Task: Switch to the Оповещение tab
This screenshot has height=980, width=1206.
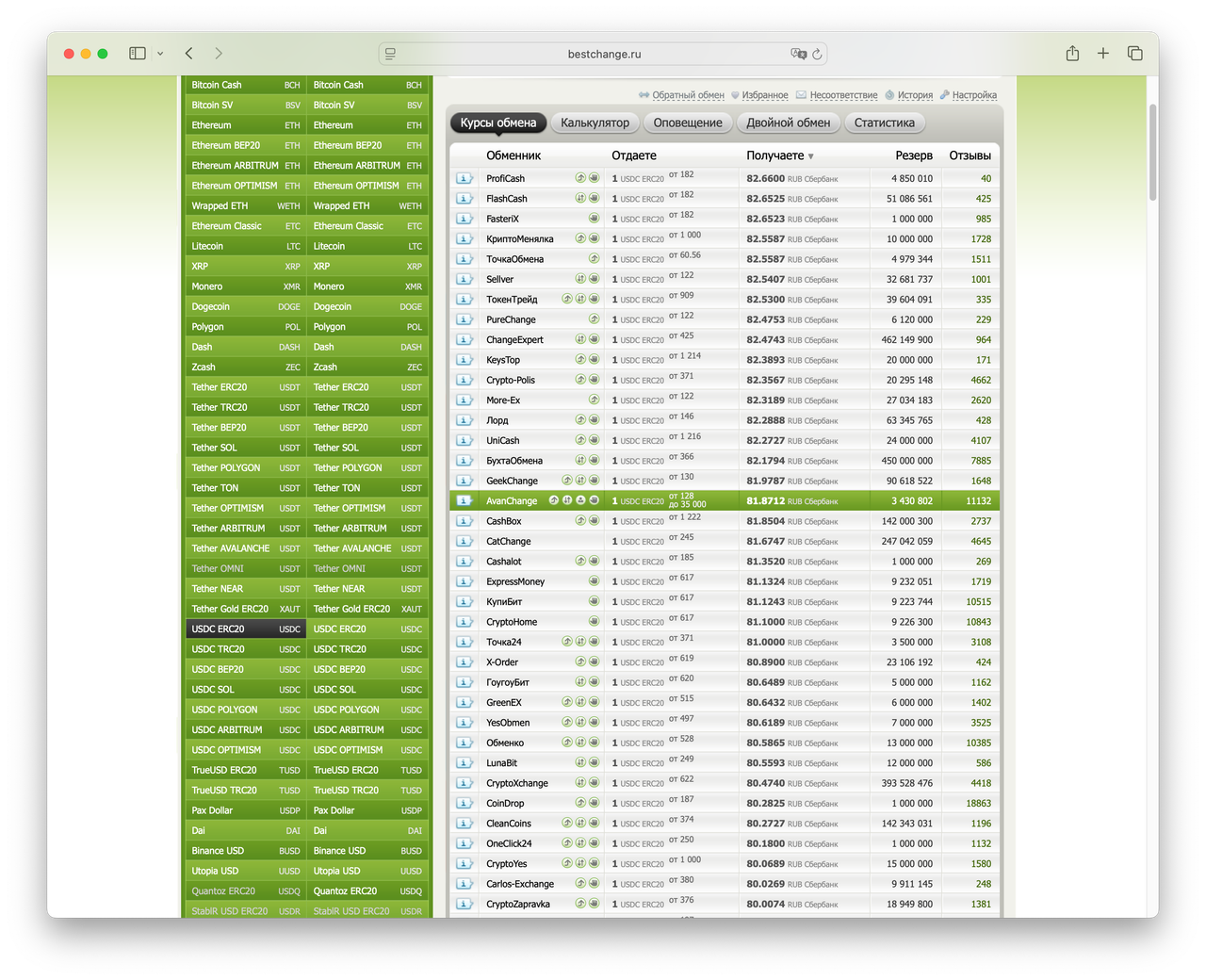Action: click(x=688, y=122)
